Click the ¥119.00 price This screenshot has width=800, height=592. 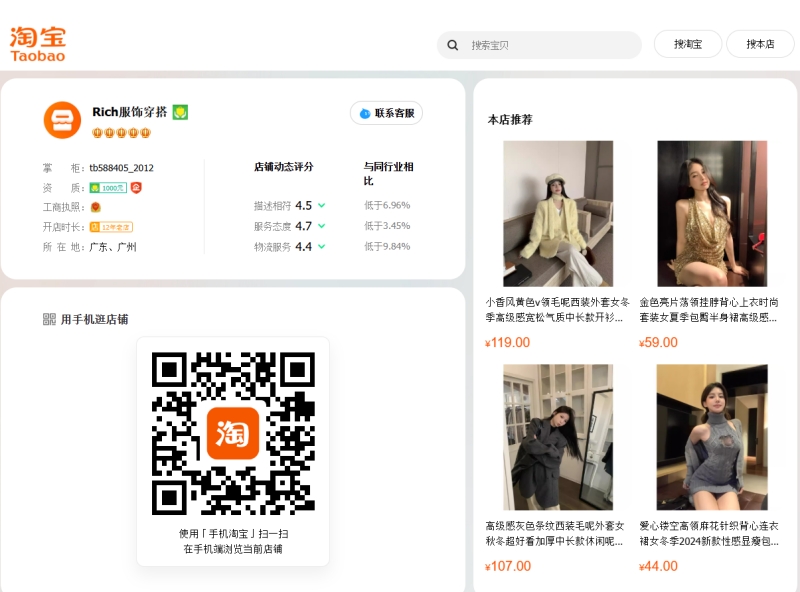(508, 342)
